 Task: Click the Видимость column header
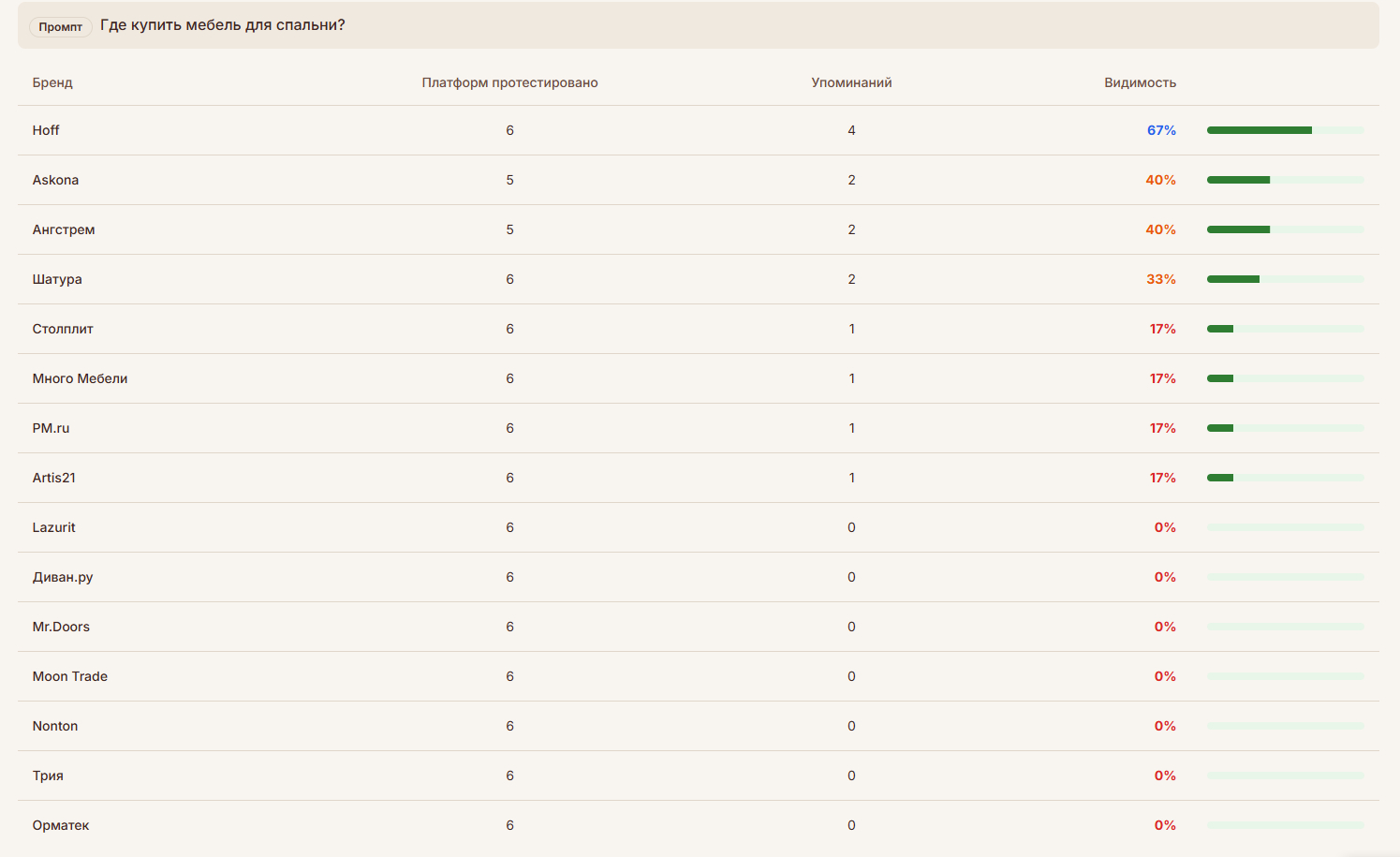[x=1140, y=82]
